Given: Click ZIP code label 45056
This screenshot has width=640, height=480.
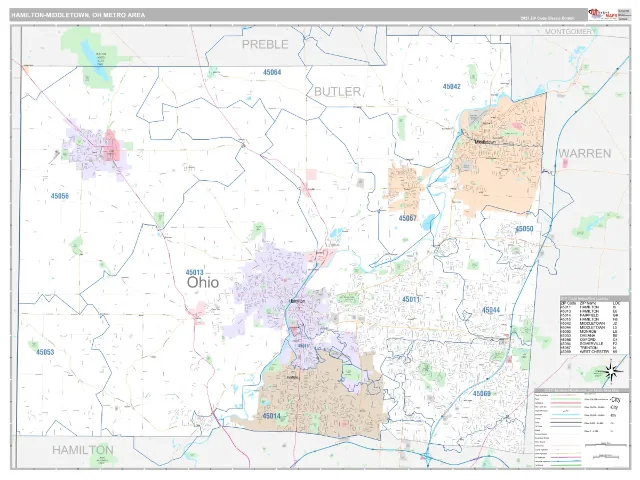Looking at the screenshot, I should (x=60, y=196).
